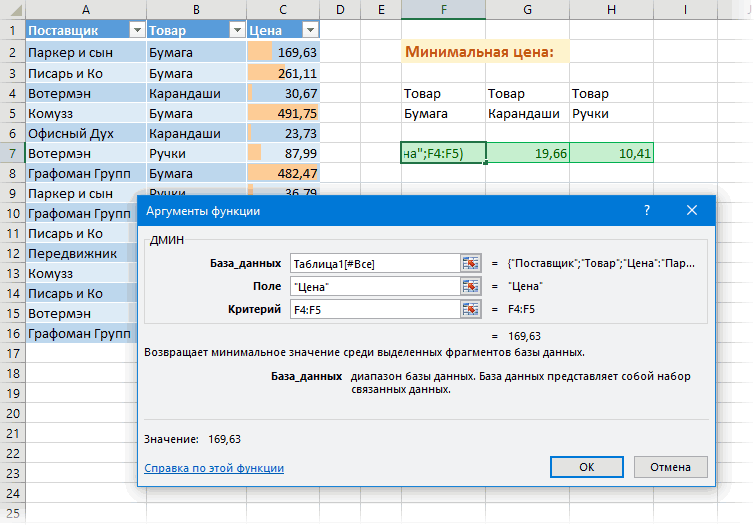The width and height of the screenshot is (756, 526).
Task: Collapse dialog via База_данных range selector icon
Action: 470,263
